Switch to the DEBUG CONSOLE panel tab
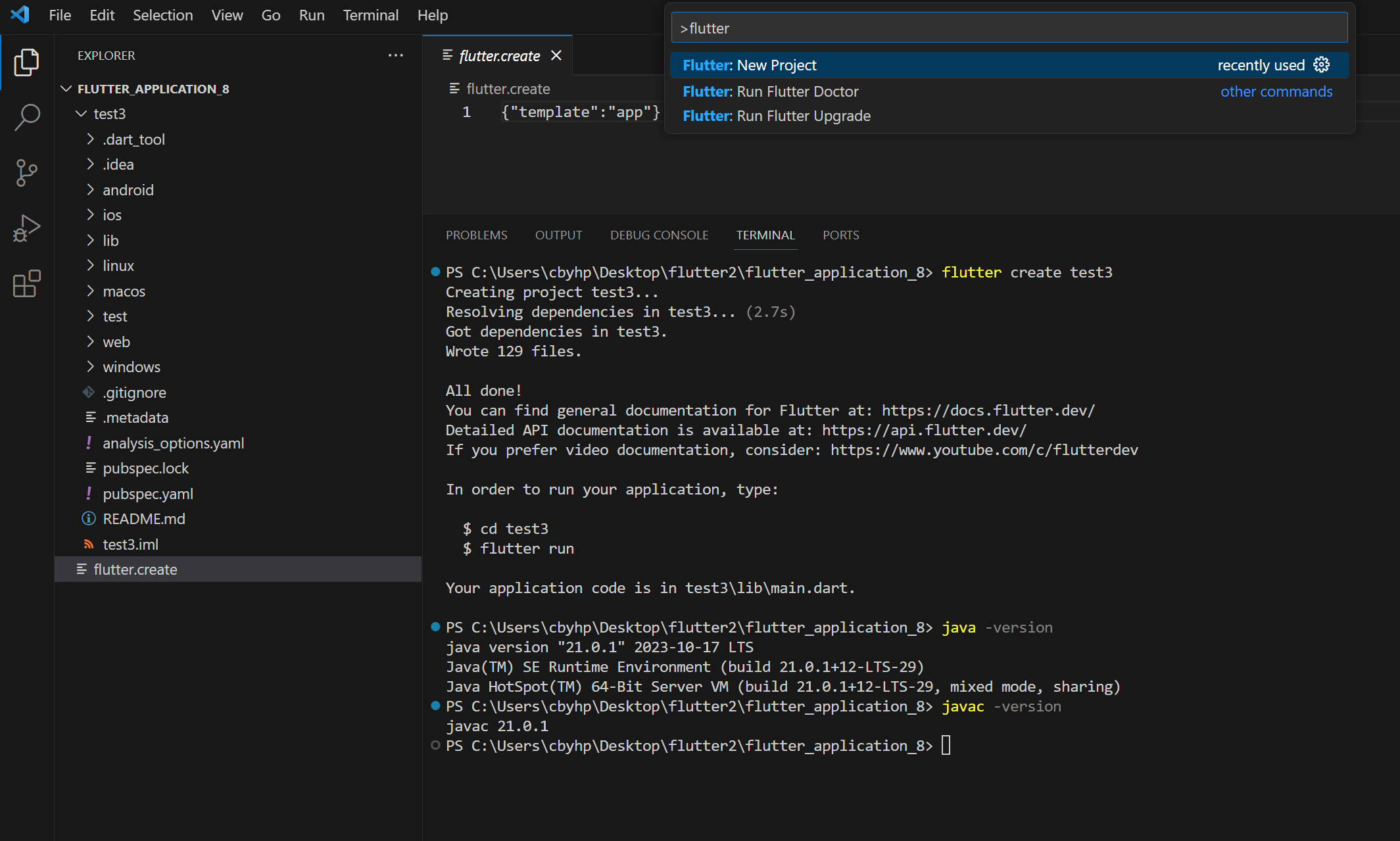 coord(660,235)
